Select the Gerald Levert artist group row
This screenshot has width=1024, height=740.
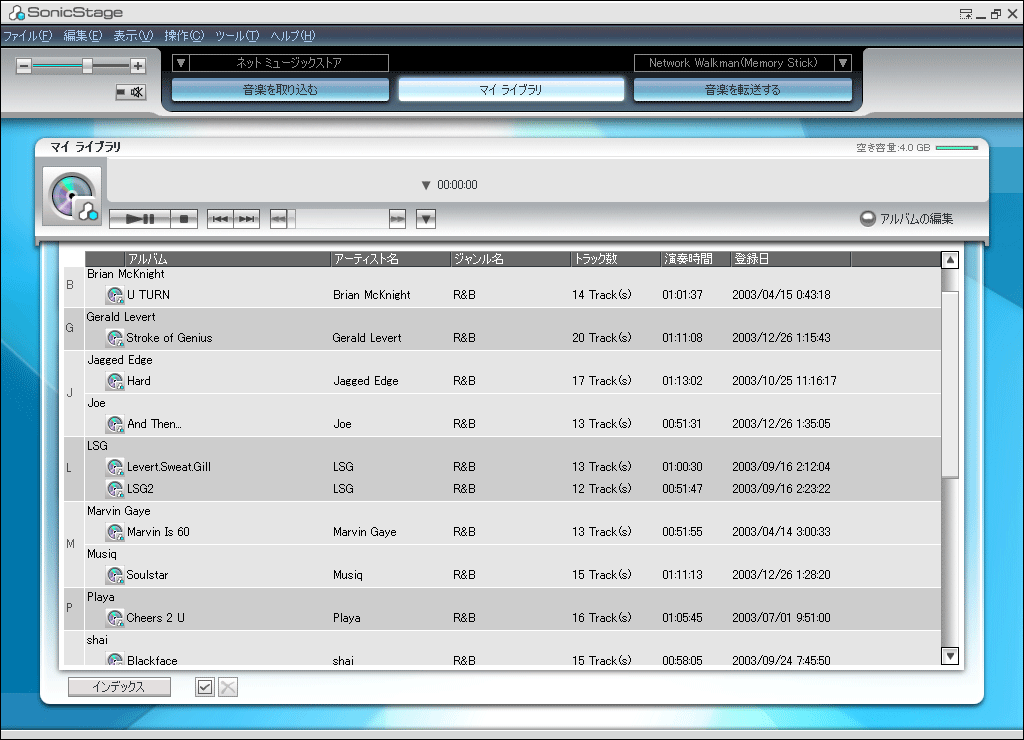click(513, 317)
